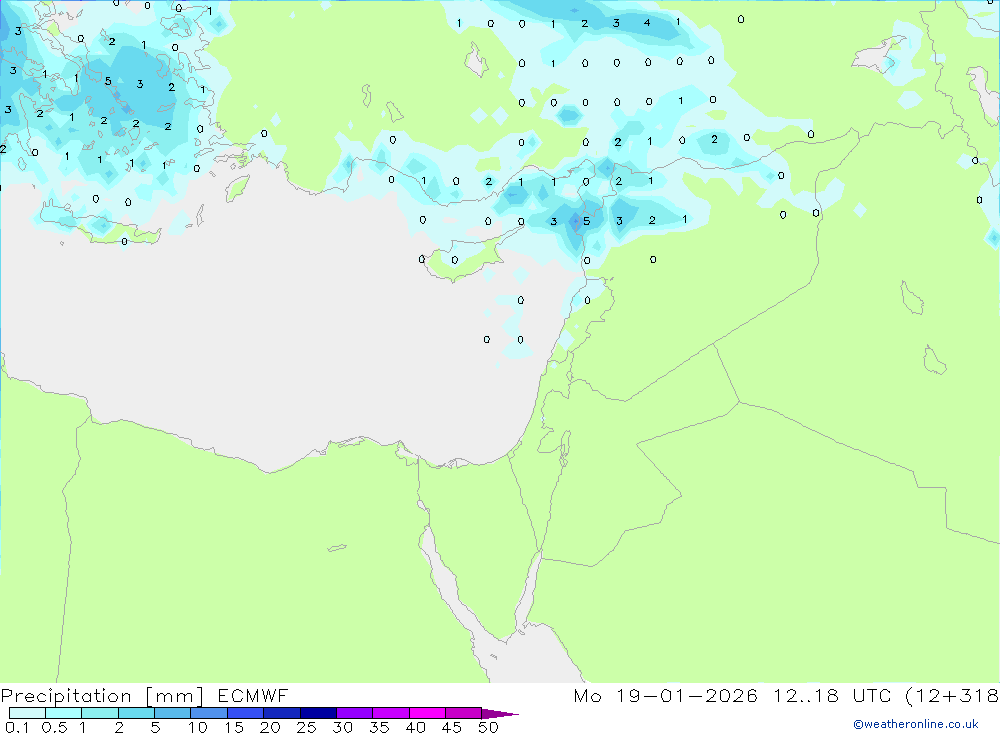
Task: Click the '(12+318' forecast offset text
Action: click(952, 695)
